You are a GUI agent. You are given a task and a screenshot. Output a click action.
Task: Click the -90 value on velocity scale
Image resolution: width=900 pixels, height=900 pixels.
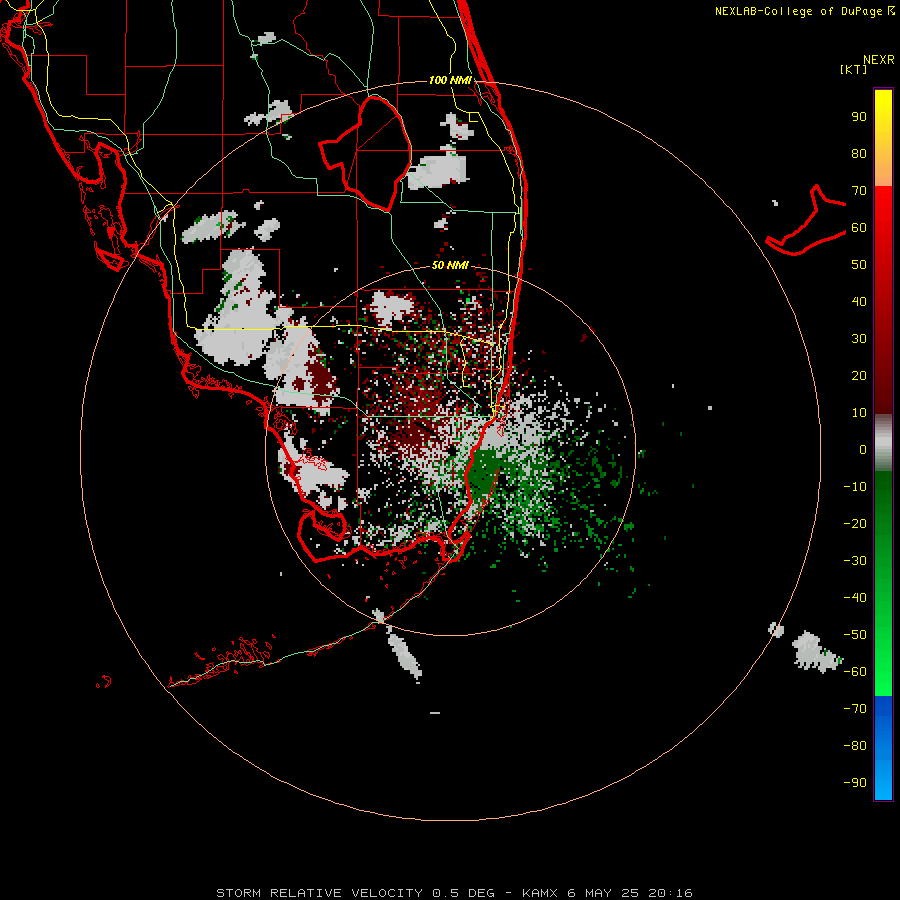coord(855,783)
